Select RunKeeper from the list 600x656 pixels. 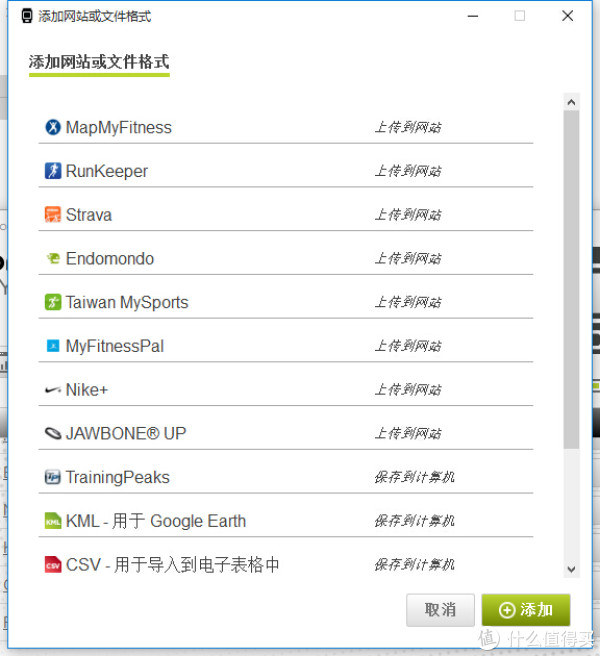(286, 171)
